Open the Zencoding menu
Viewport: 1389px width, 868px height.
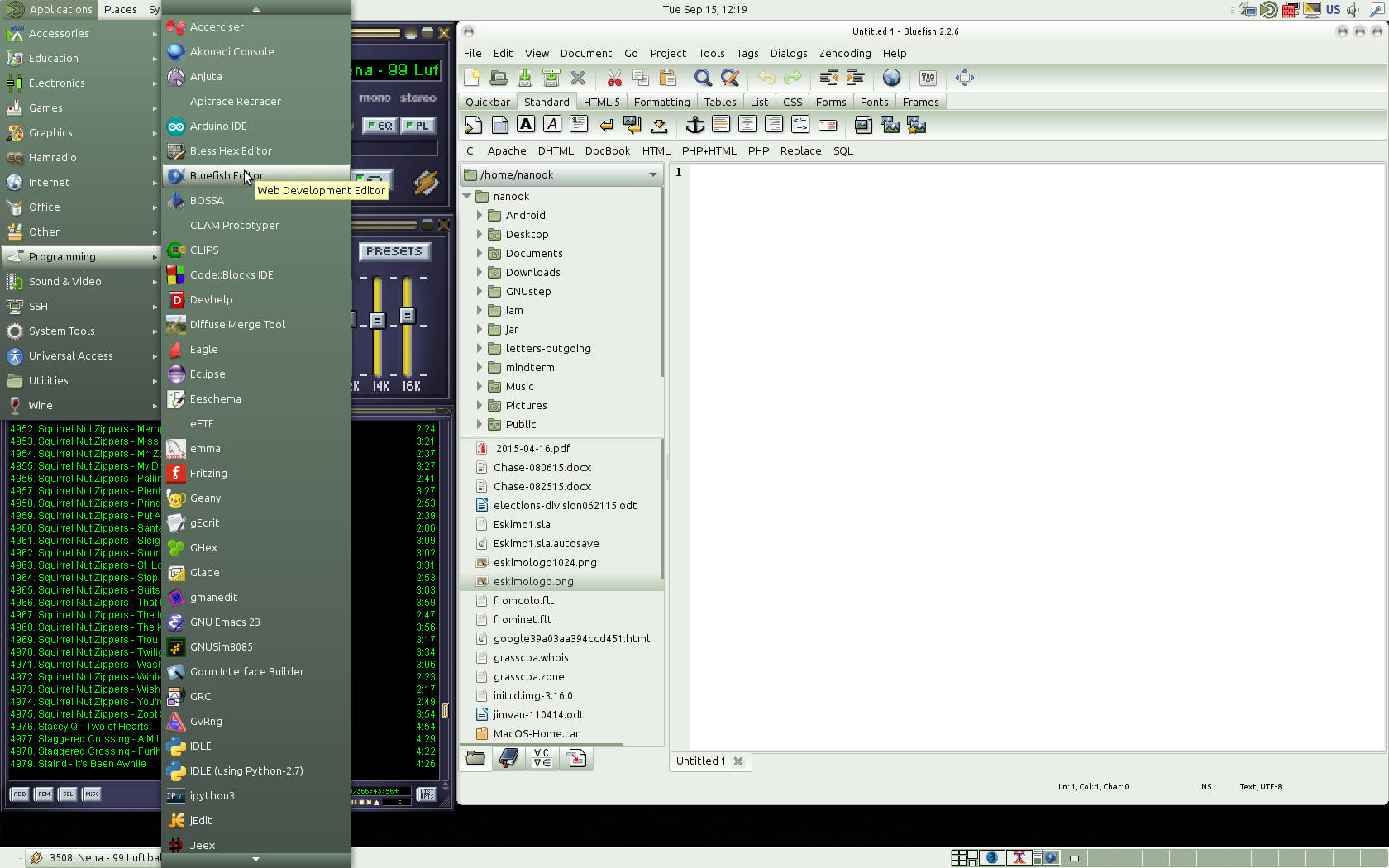click(845, 53)
